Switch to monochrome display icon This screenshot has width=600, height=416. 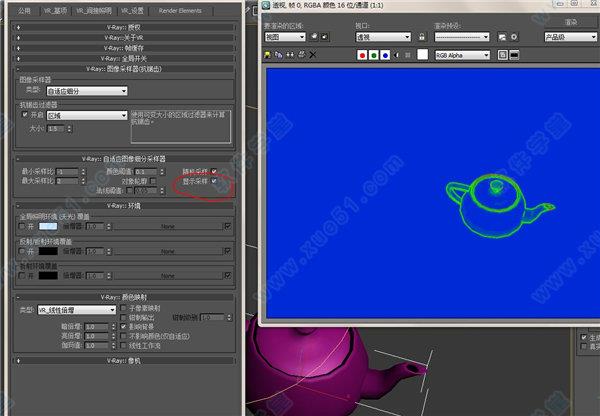408,55
